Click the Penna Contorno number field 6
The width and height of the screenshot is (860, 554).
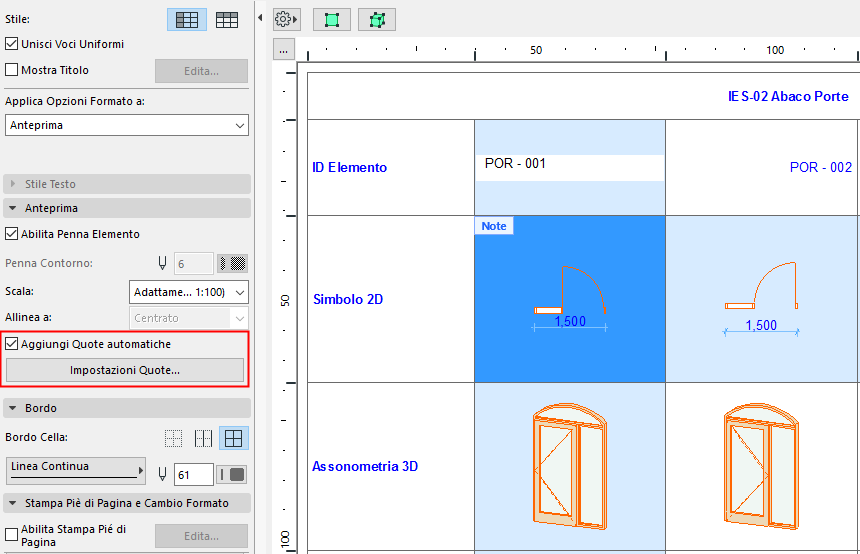coord(194,264)
